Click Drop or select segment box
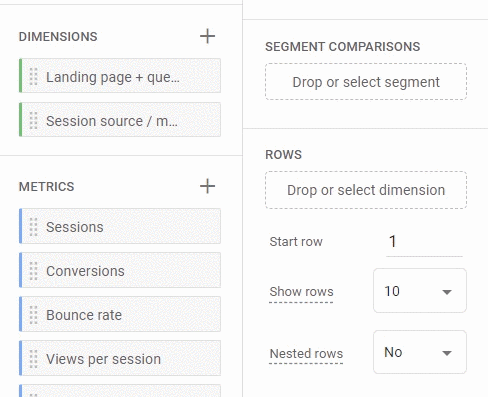This screenshot has width=488, height=397. click(366, 82)
